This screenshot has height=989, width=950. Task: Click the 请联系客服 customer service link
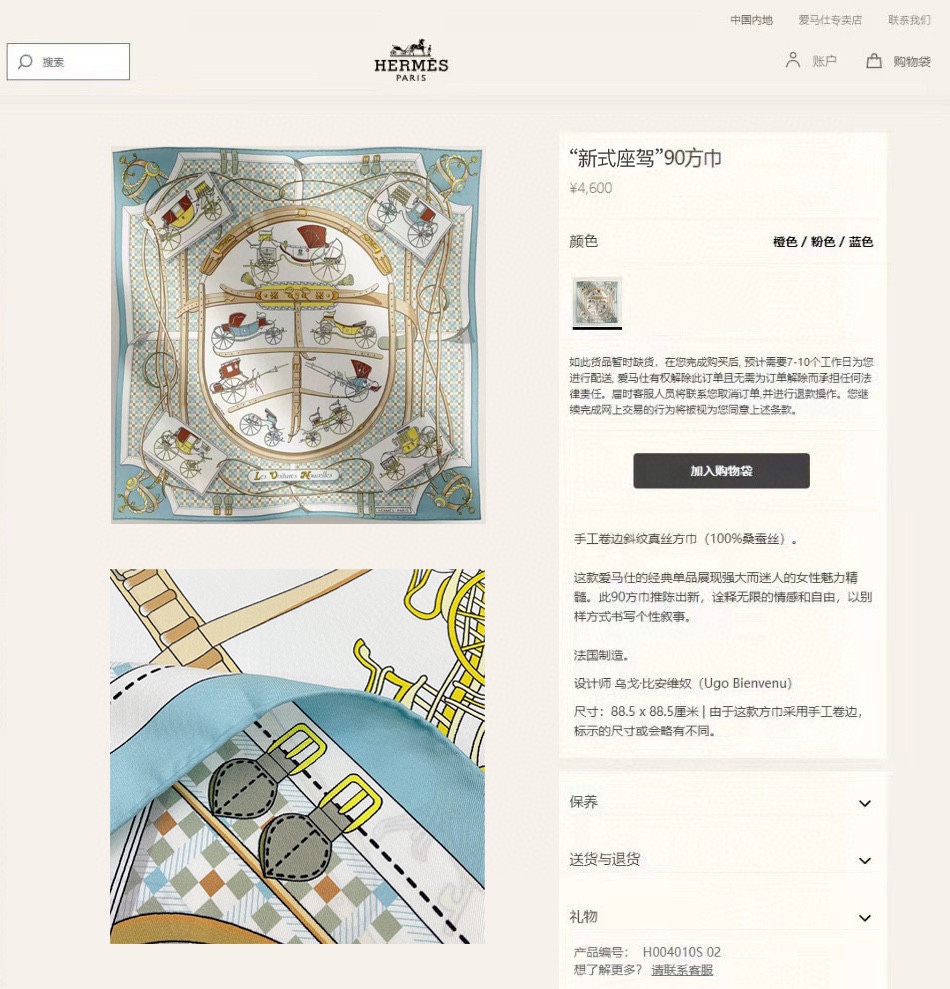coord(682,969)
